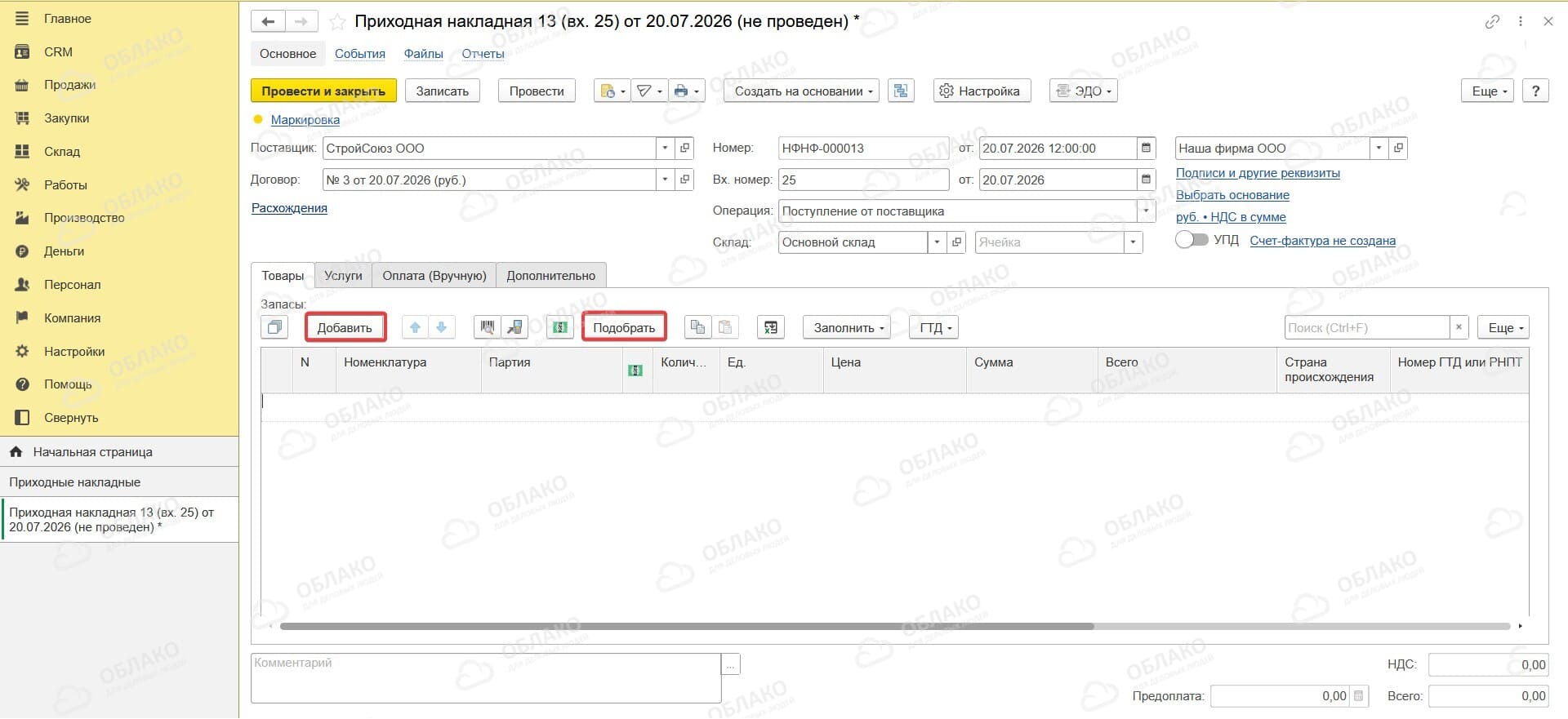
Task: Move row up arrow in Запасы
Action: coord(415,328)
